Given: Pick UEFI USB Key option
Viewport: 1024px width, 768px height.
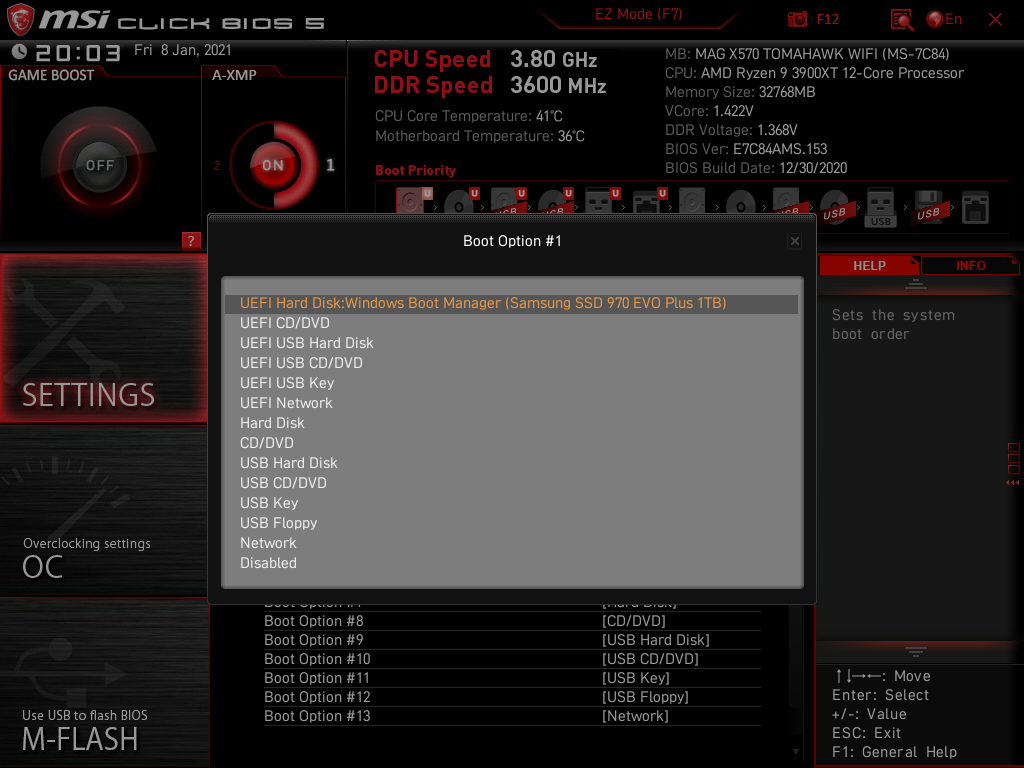Looking at the screenshot, I should 511,383.
